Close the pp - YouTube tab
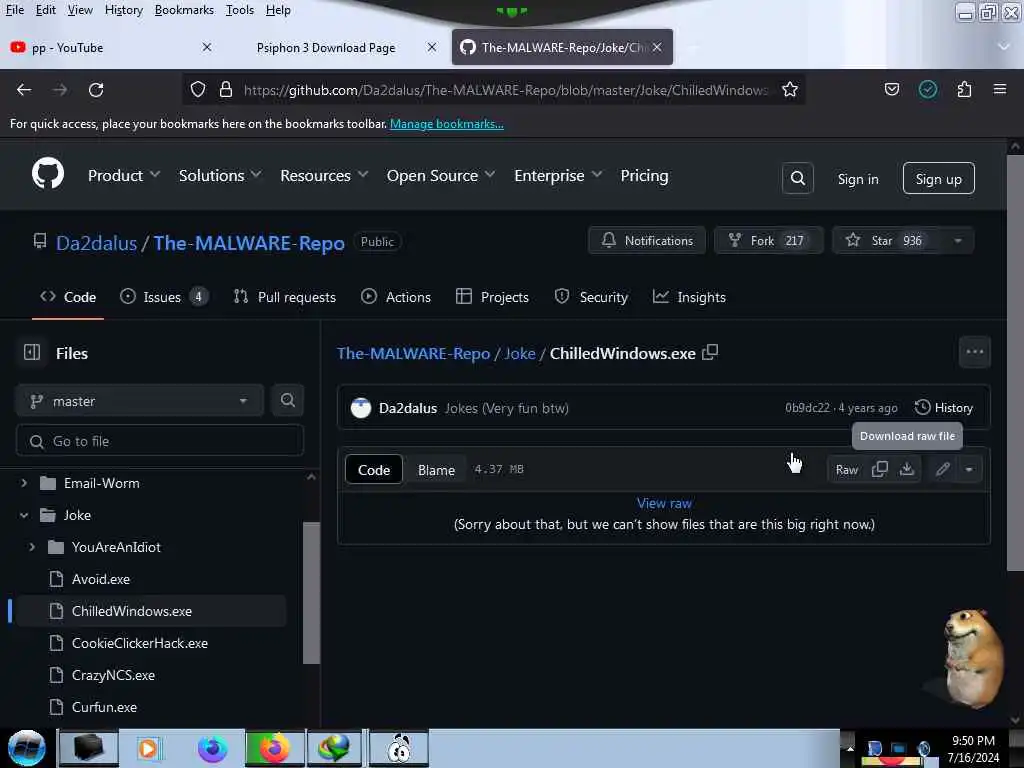Image resolution: width=1024 pixels, height=768 pixels. (x=206, y=47)
